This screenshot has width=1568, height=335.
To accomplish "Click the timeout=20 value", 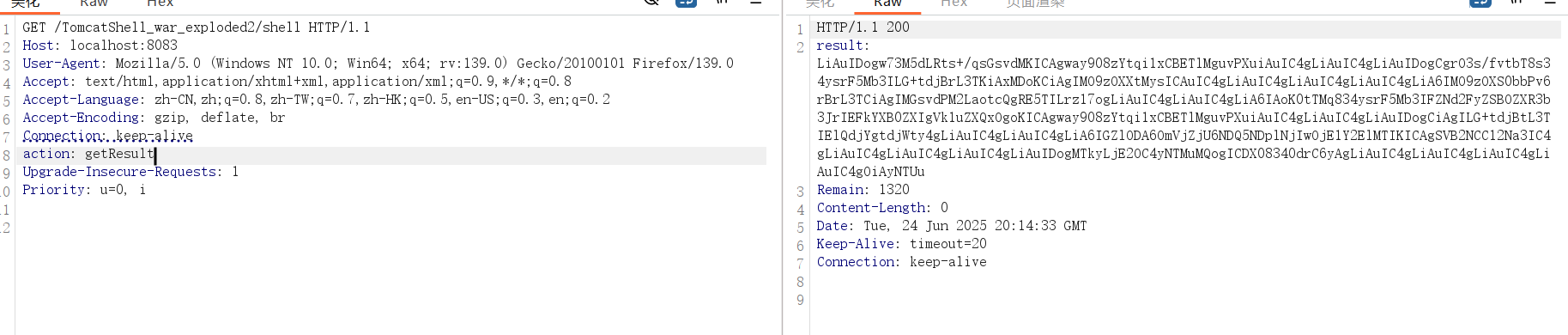I will pos(948,244).
